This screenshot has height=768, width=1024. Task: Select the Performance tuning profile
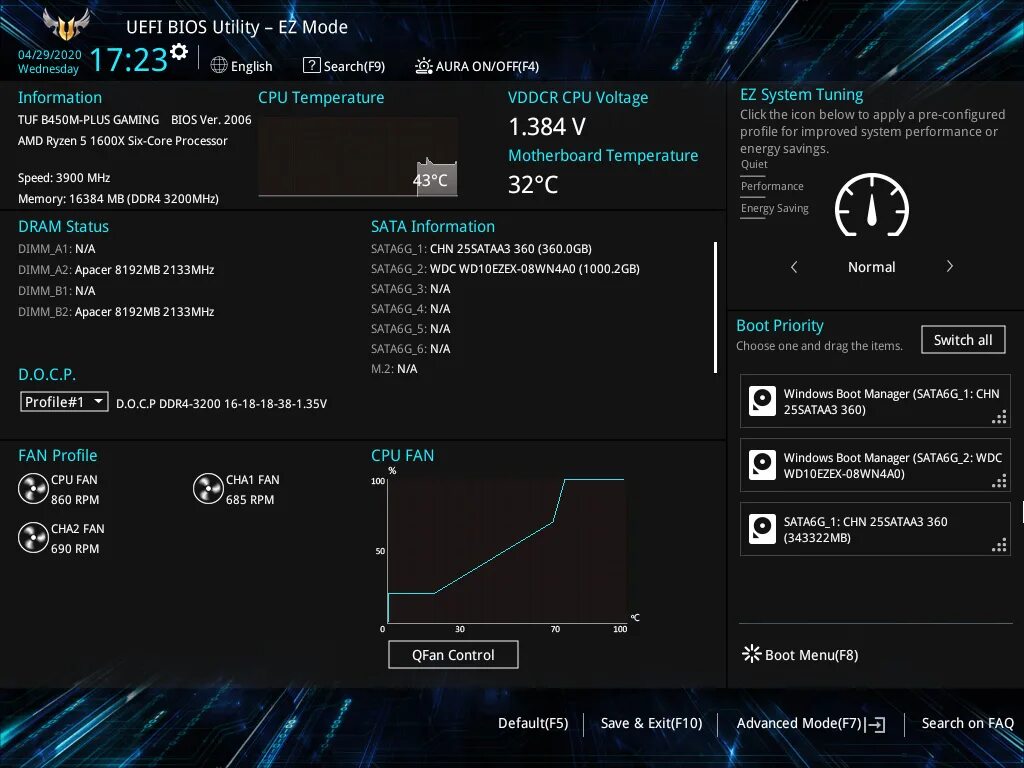[772, 186]
